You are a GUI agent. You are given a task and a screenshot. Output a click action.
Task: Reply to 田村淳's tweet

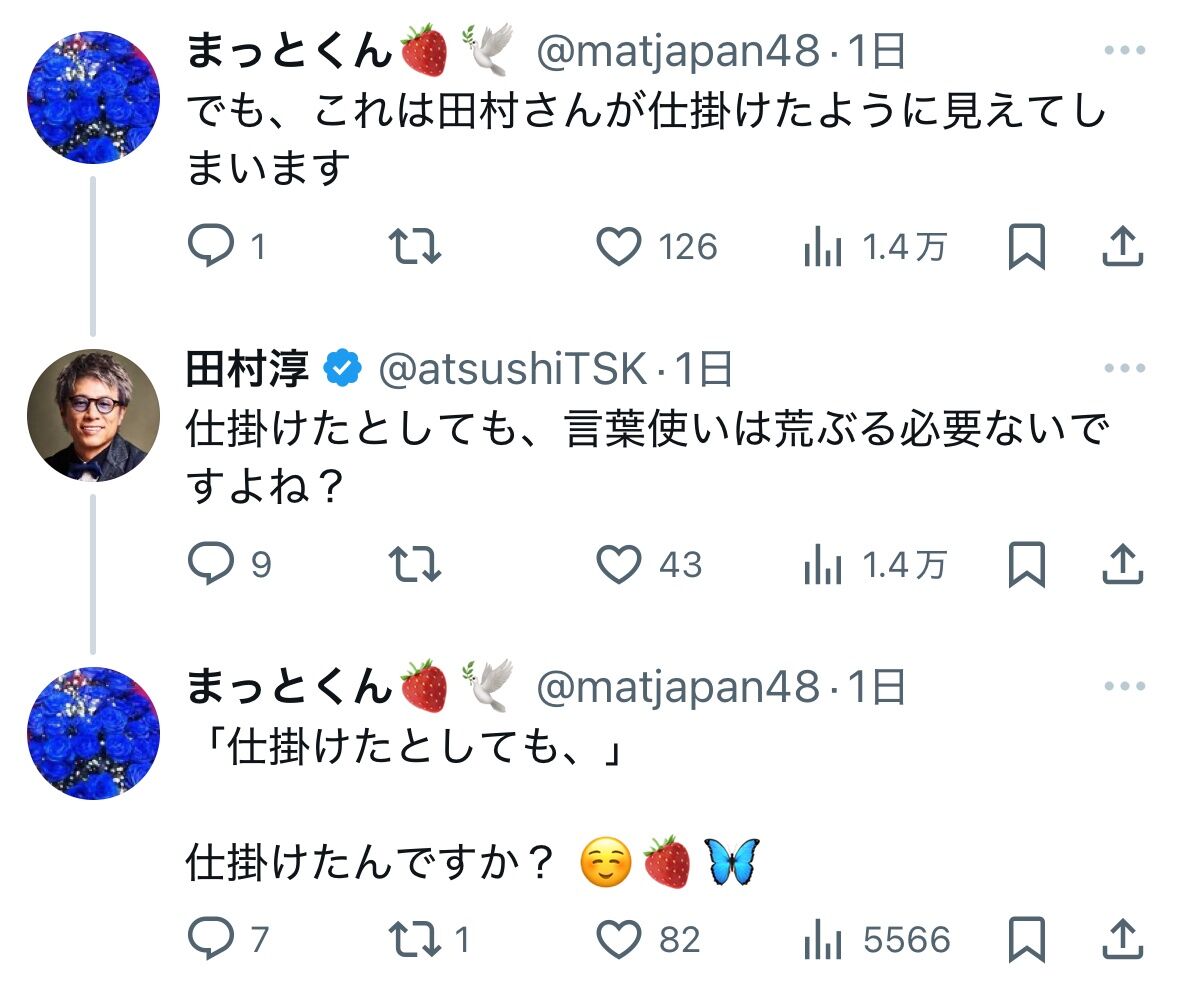click(209, 565)
